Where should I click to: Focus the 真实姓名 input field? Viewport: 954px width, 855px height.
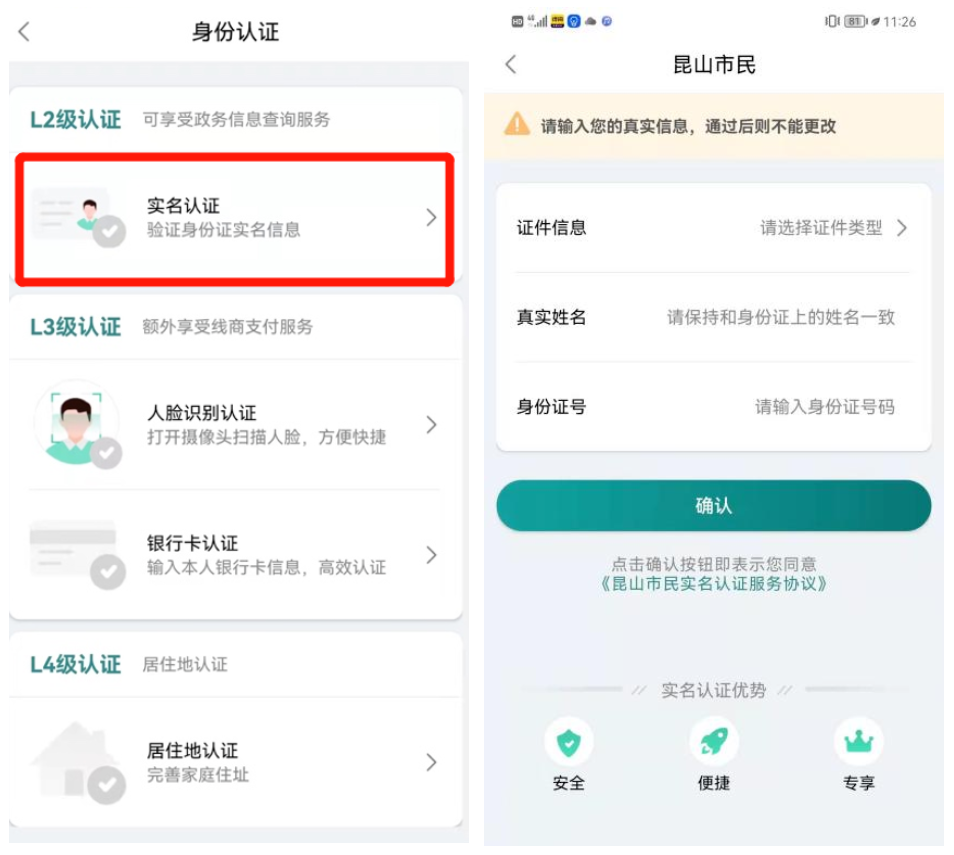780,318
